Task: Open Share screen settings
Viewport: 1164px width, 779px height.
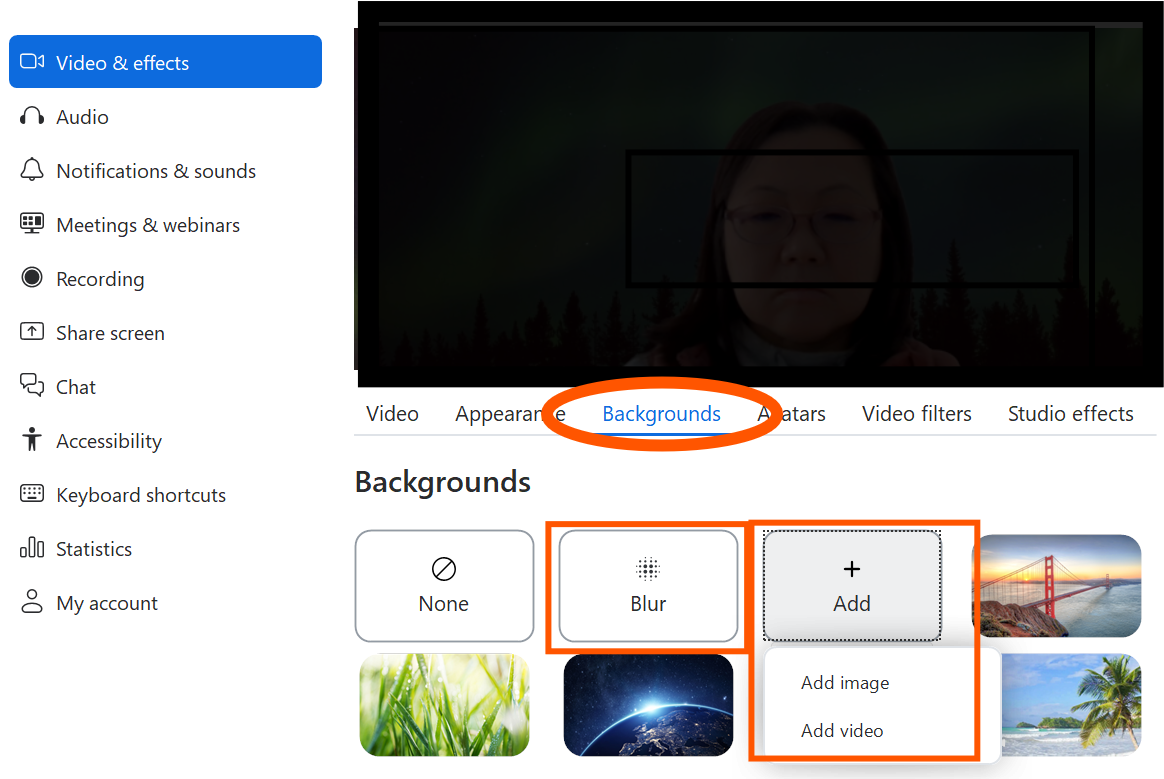Action: (166, 333)
